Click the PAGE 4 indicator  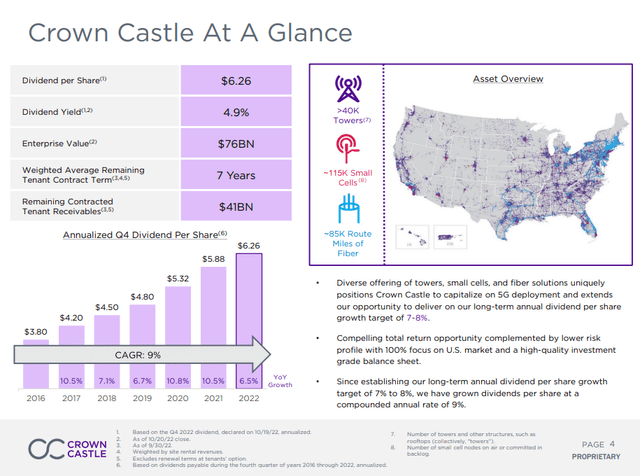tap(598, 444)
